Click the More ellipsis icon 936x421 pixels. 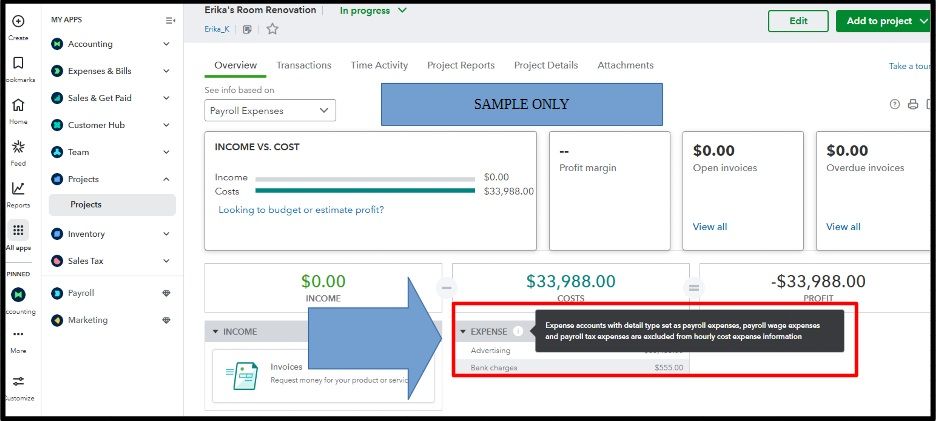click(x=19, y=334)
